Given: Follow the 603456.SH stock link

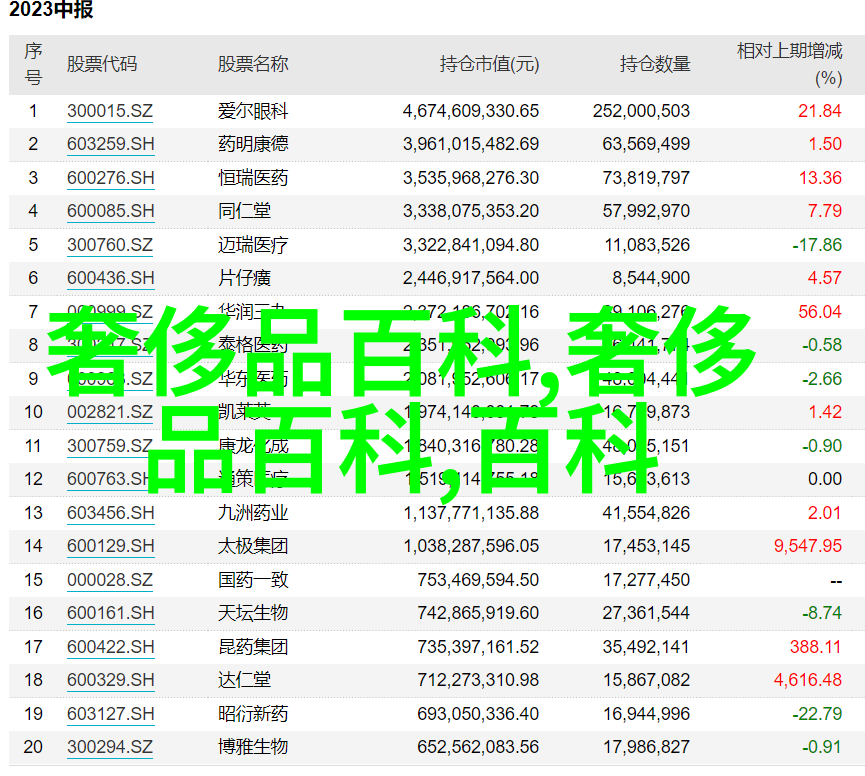Looking at the screenshot, I should 111,513.
